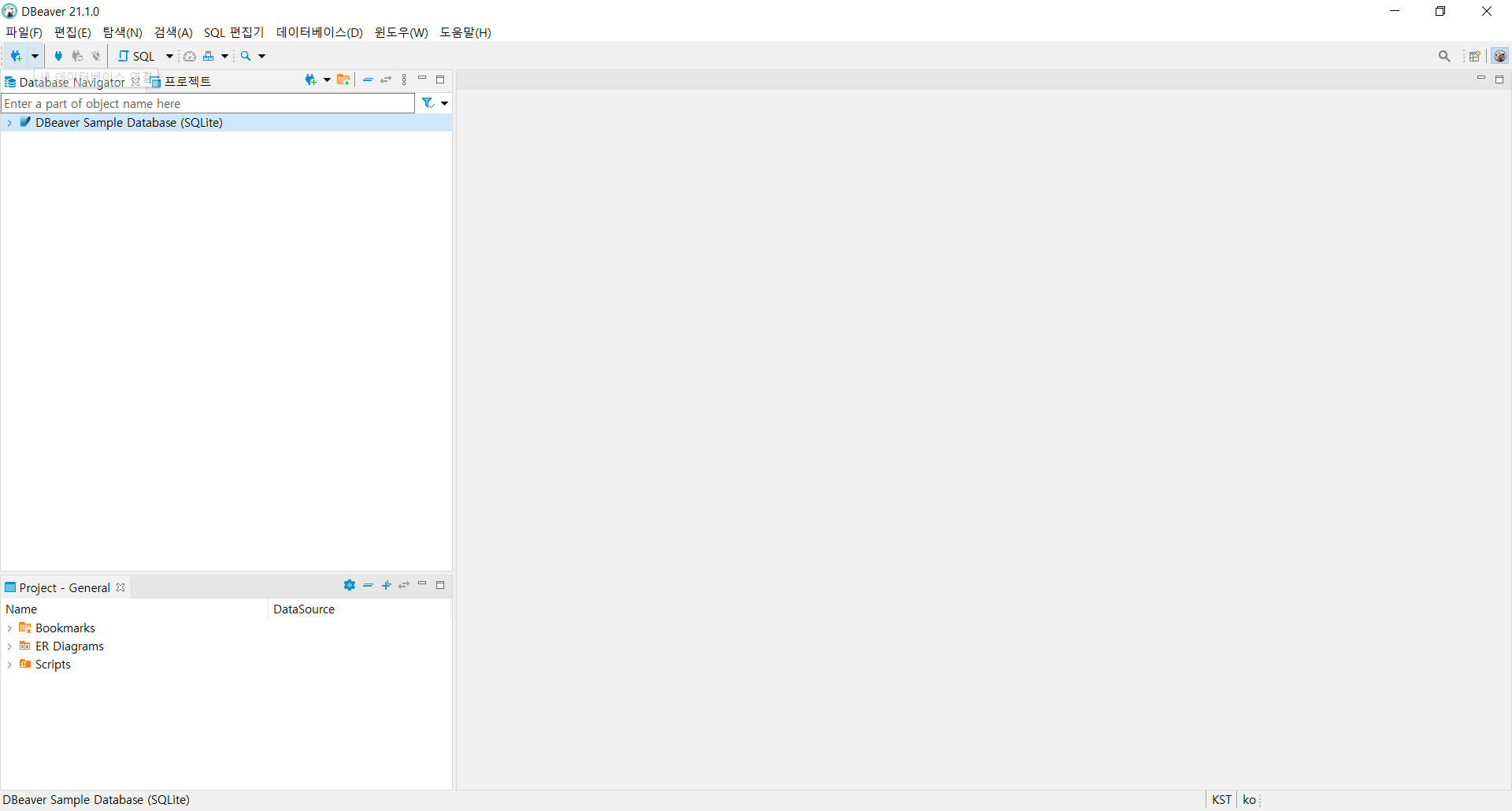
Task: Open the 검색(A) menu
Action: pyautogui.click(x=173, y=32)
